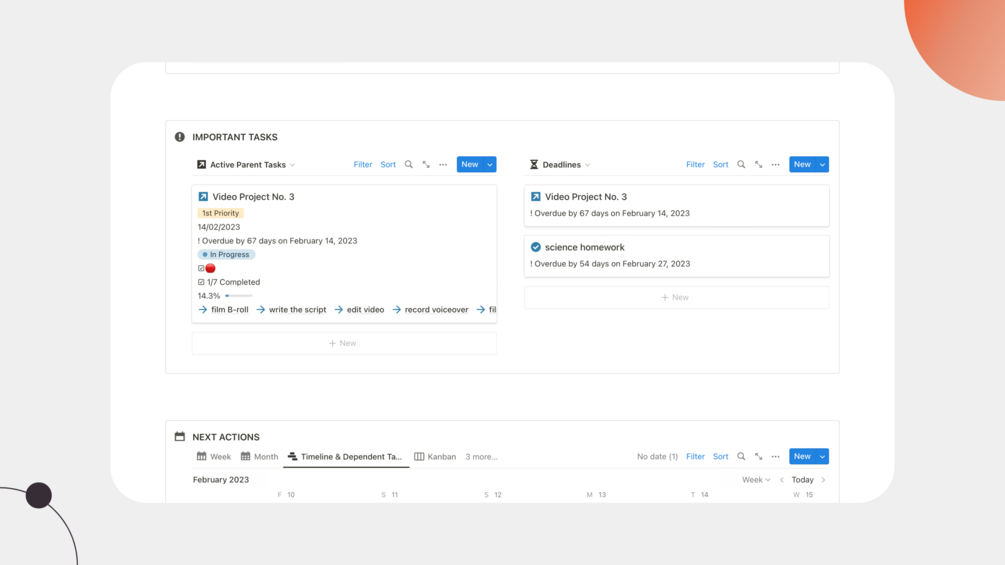Click February 2023 timeline label

tap(220, 480)
